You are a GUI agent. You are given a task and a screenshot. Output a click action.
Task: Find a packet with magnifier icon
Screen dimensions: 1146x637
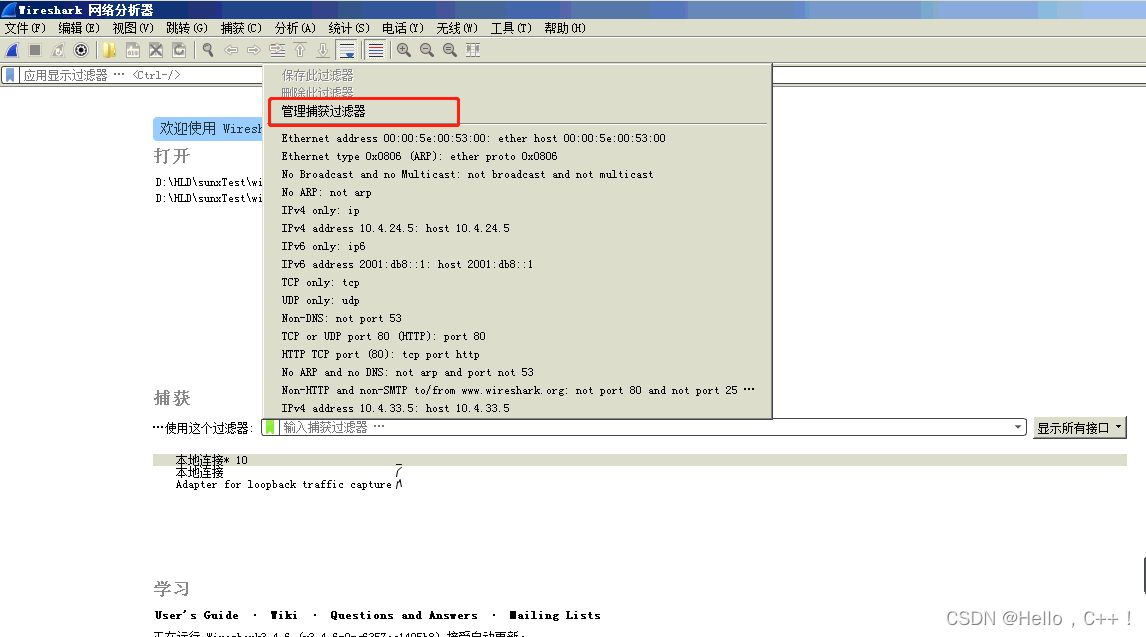click(208, 50)
